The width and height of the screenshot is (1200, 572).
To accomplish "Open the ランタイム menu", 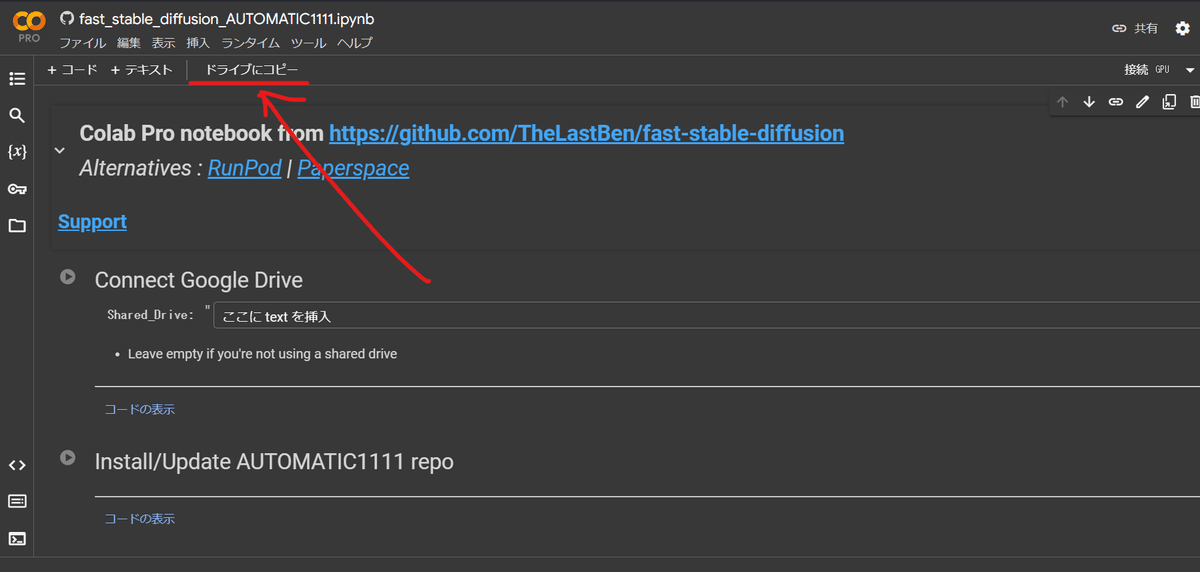I will 250,43.
